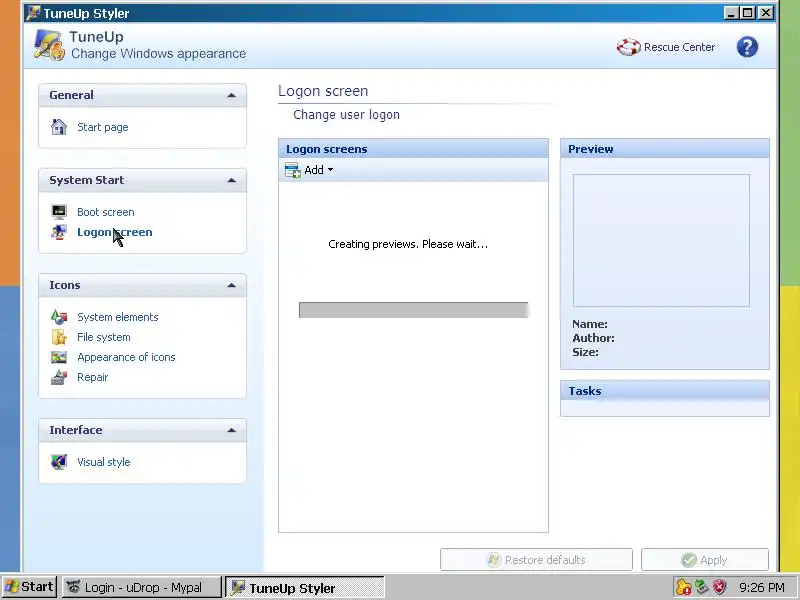This screenshot has width=800, height=600.
Task: Open the Add dropdown arrow
Action: coord(330,170)
